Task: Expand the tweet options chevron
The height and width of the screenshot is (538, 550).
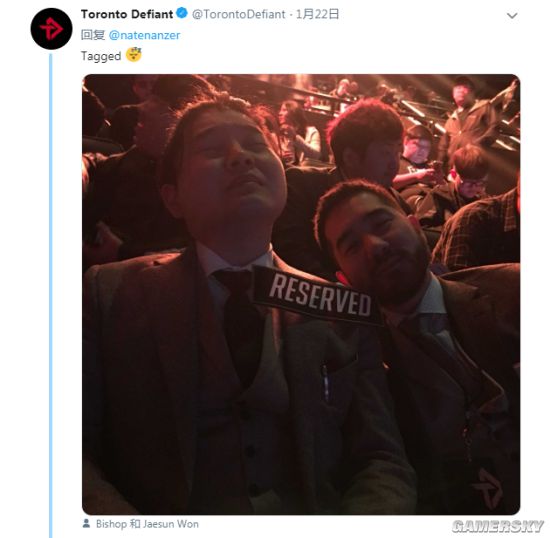Action: pos(512,16)
